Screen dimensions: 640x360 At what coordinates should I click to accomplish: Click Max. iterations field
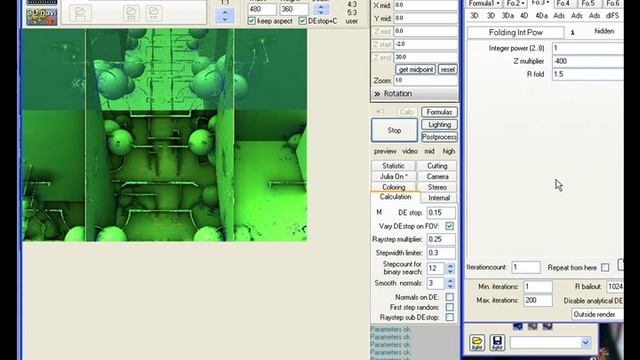[538, 300]
